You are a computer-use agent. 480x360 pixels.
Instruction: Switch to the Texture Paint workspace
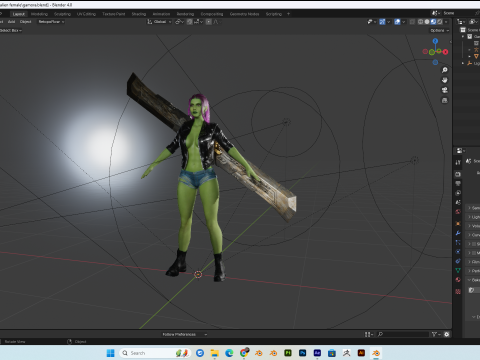coord(114,14)
